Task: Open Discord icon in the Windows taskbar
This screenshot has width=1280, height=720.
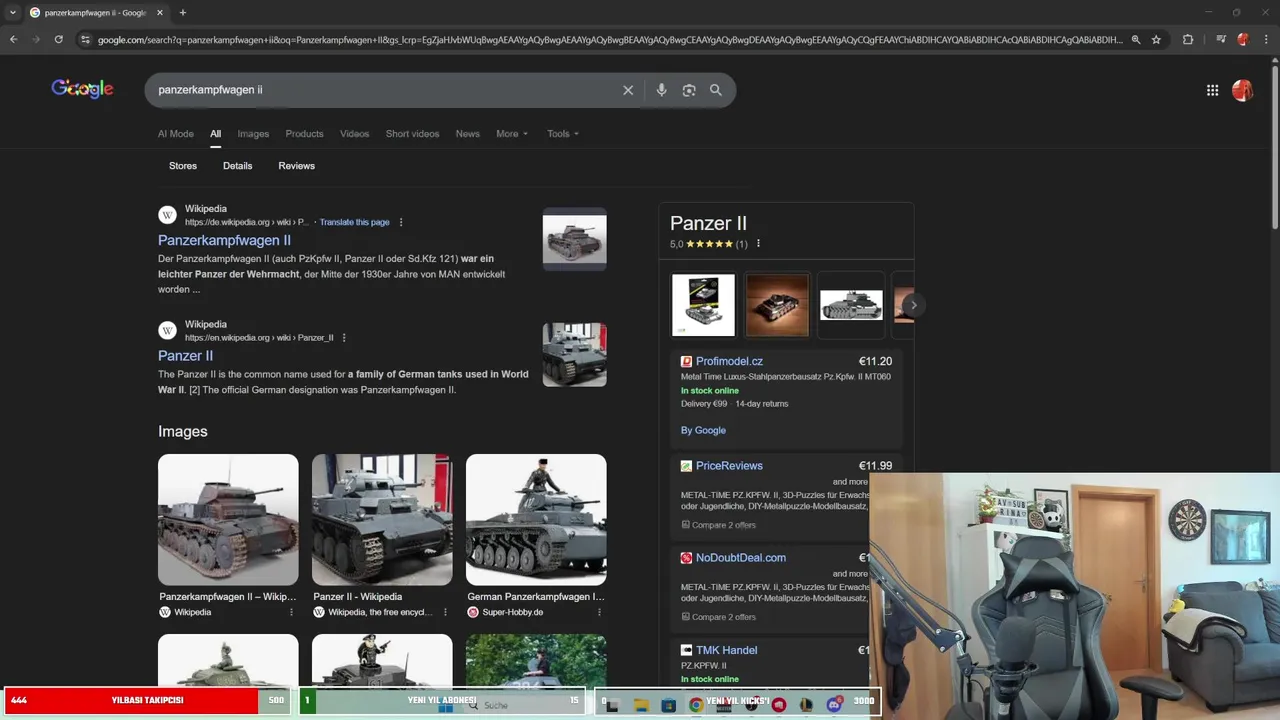Action: point(834,705)
